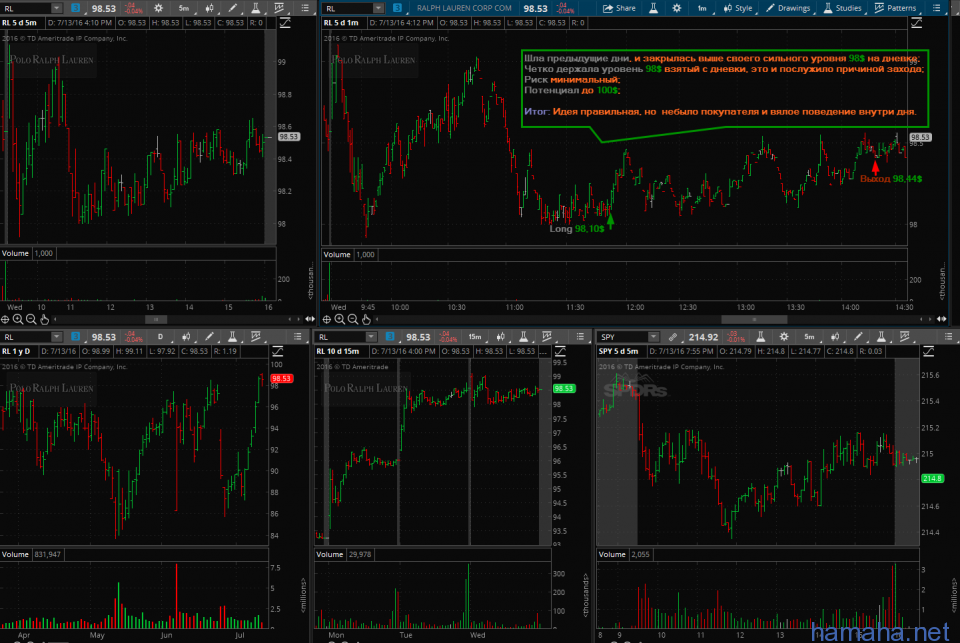This screenshot has height=643, width=960.
Task: Open list menu icon of top-left chart
Action: 305,8
